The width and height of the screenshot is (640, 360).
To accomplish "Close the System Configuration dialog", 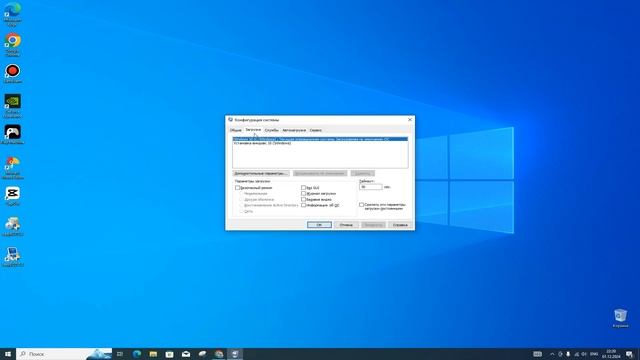I will pos(410,120).
